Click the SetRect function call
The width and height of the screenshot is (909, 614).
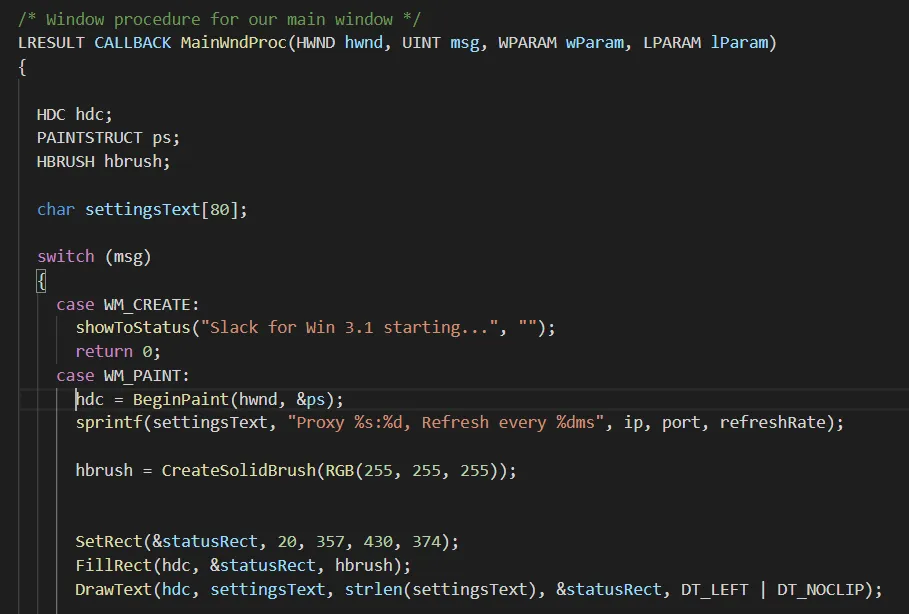(109, 541)
